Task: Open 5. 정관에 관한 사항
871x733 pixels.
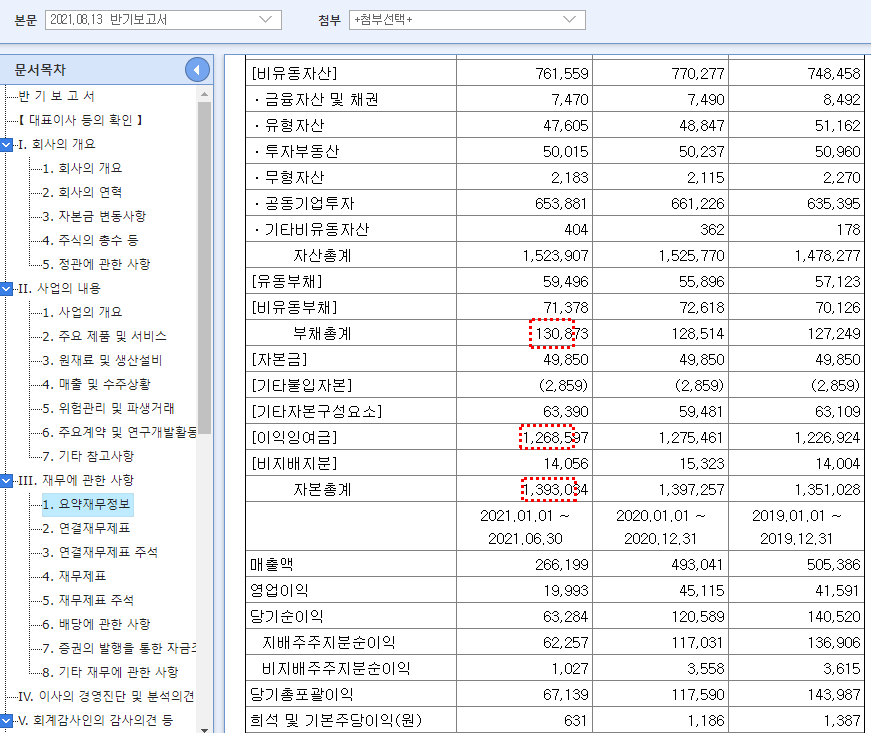Action: coord(97,264)
